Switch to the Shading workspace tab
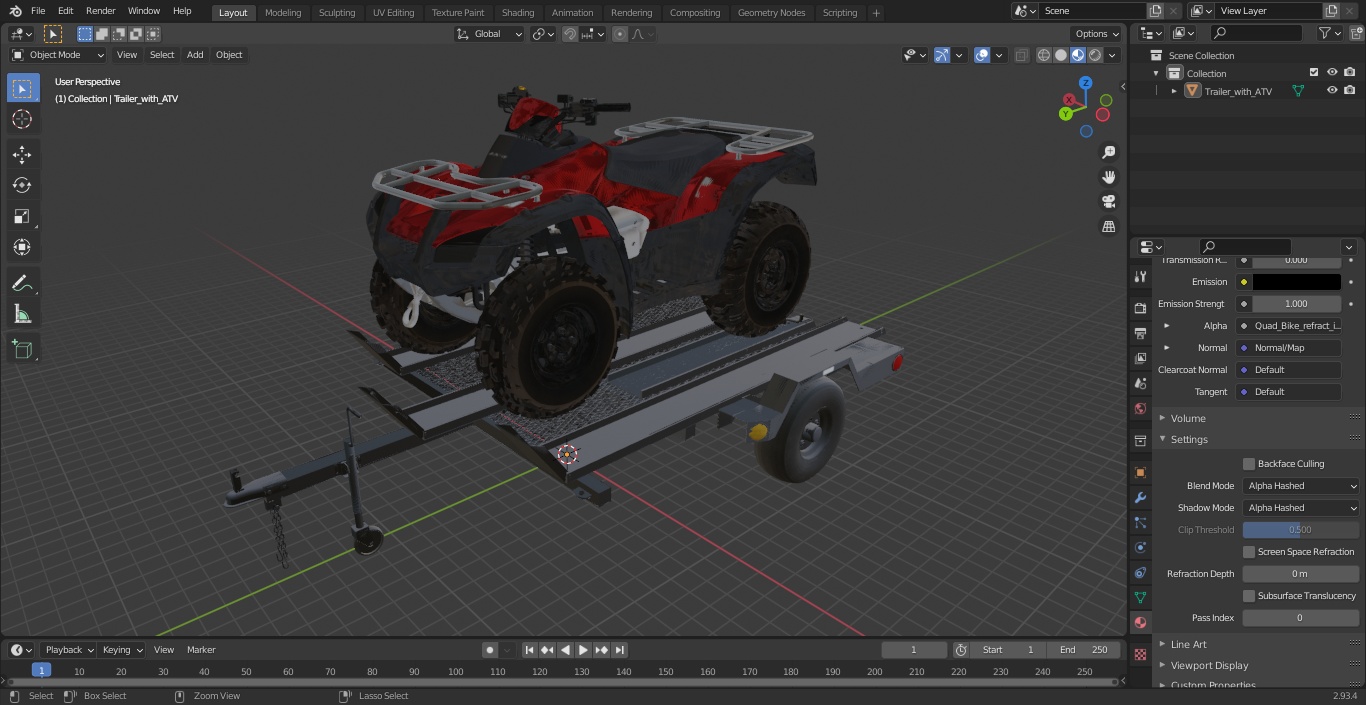Viewport: 1366px width, 705px height. (x=518, y=12)
